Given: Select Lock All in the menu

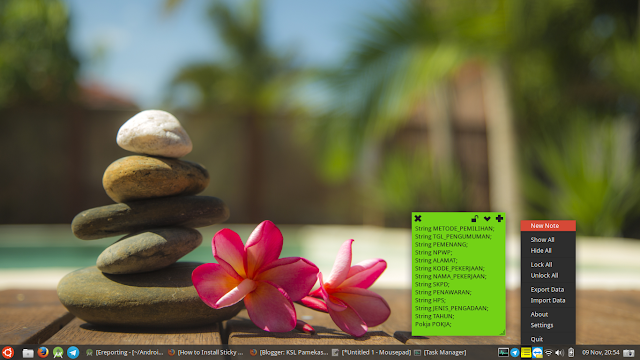Looking at the screenshot, I should 548,264.
